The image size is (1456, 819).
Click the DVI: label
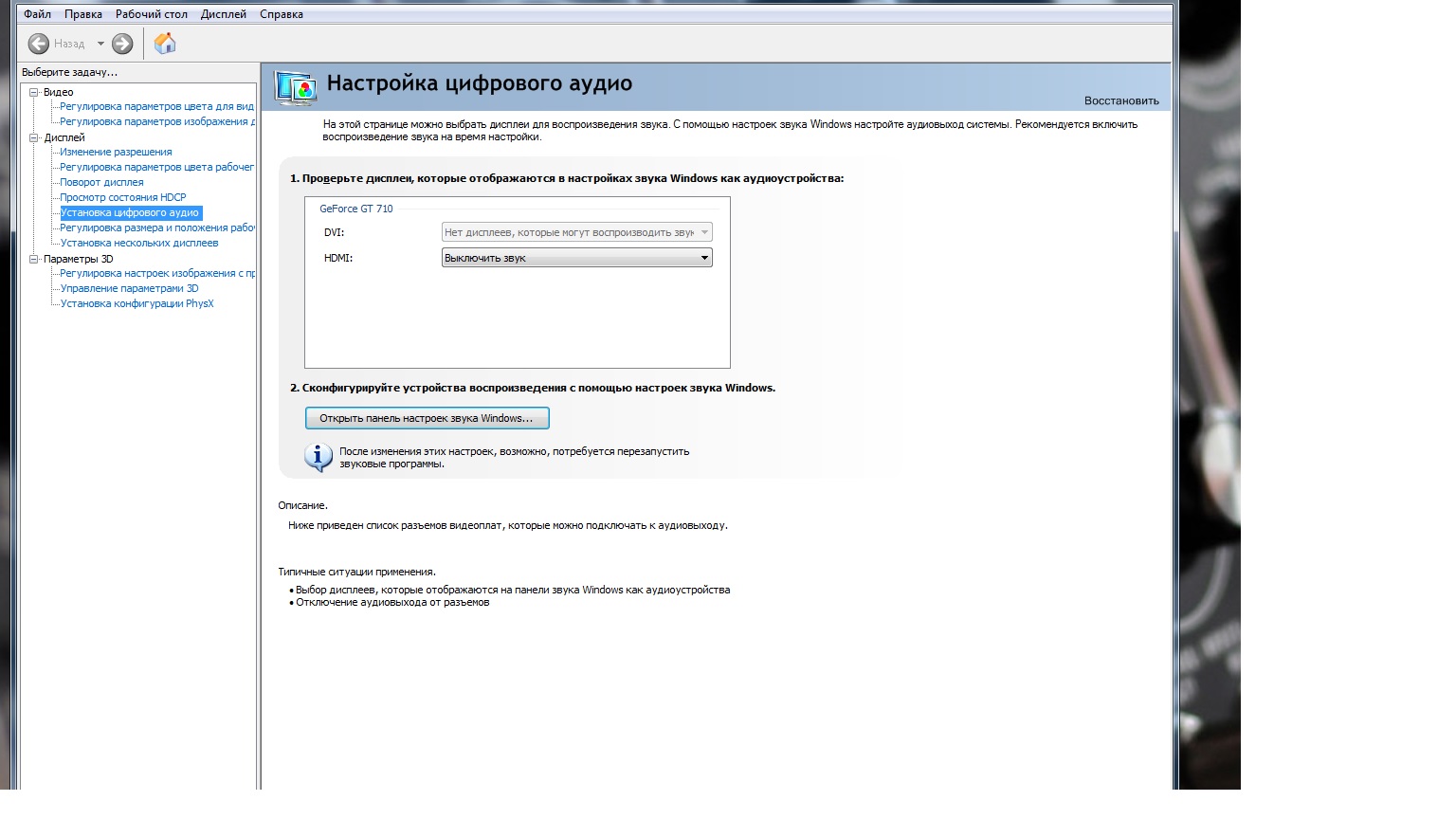tap(334, 232)
